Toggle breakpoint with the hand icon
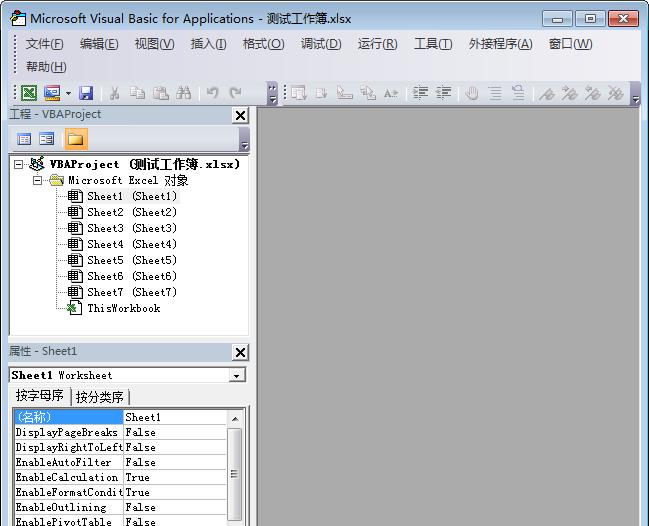Viewport: 649px width, 526px height. point(471,93)
